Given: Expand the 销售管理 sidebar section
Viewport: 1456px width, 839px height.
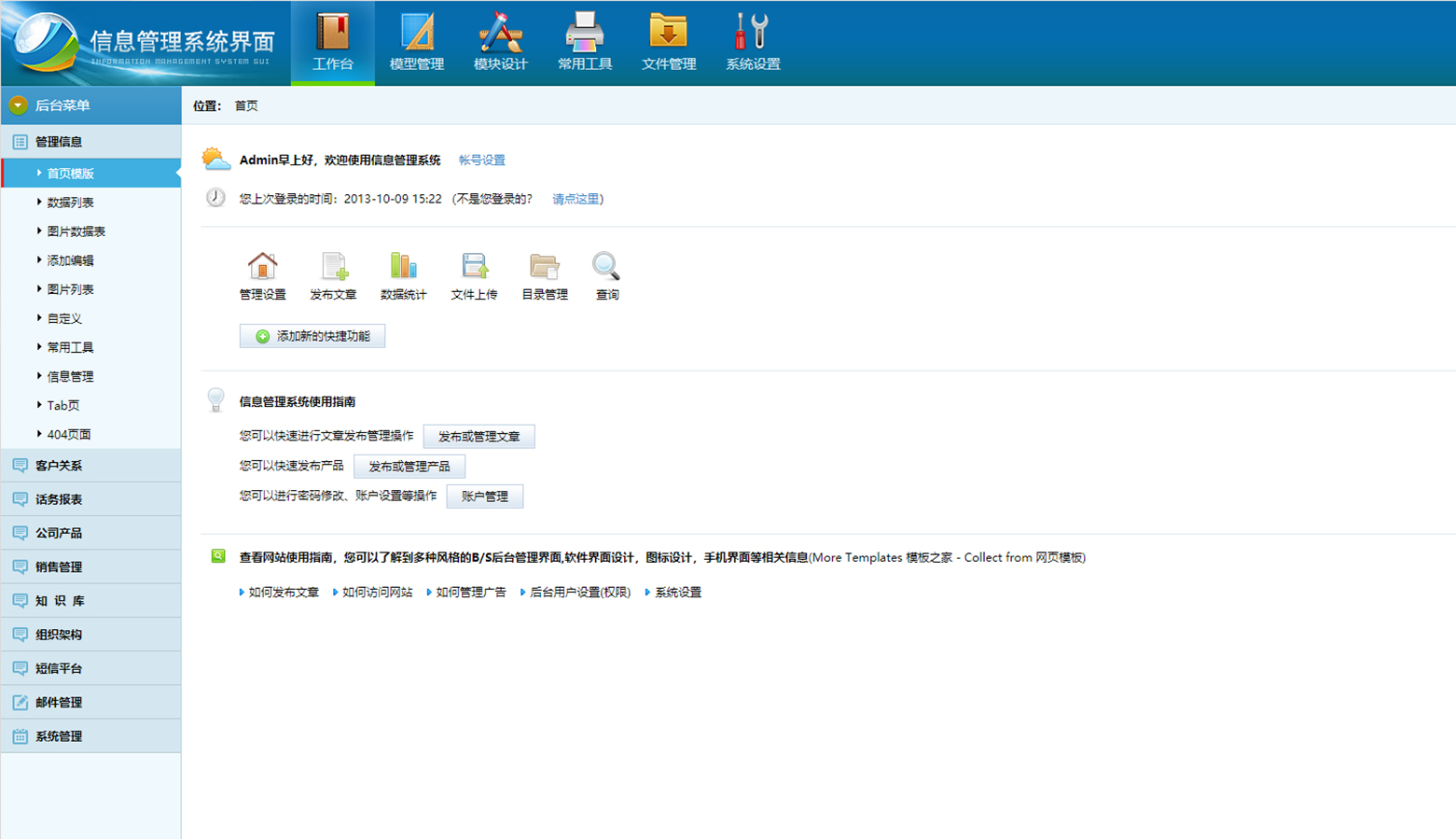Looking at the screenshot, I should pyautogui.click(x=59, y=567).
